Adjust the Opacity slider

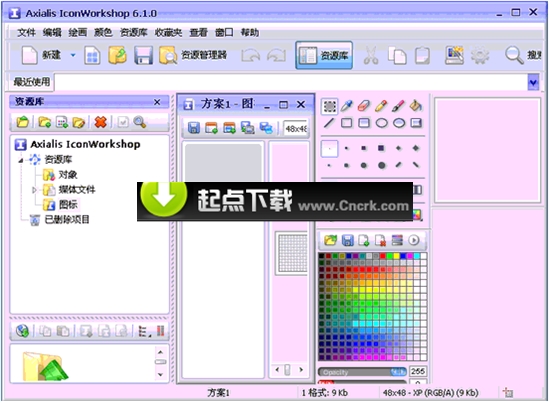[362, 372]
